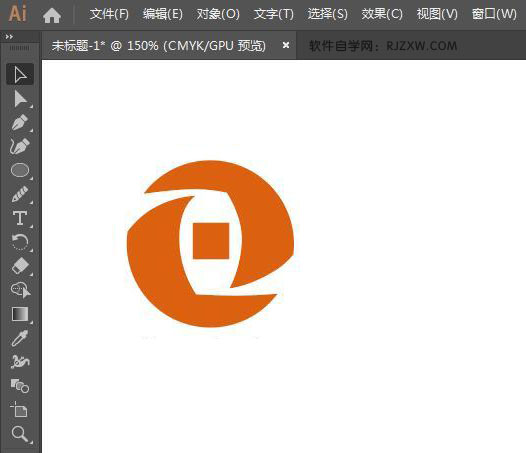Select the Ellipse tool

pyautogui.click(x=20, y=170)
